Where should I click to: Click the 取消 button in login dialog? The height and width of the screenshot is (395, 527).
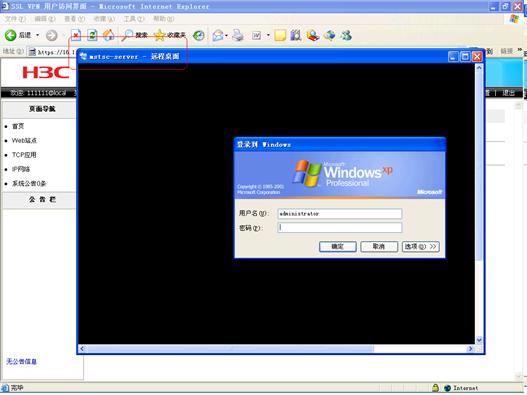[x=379, y=247]
